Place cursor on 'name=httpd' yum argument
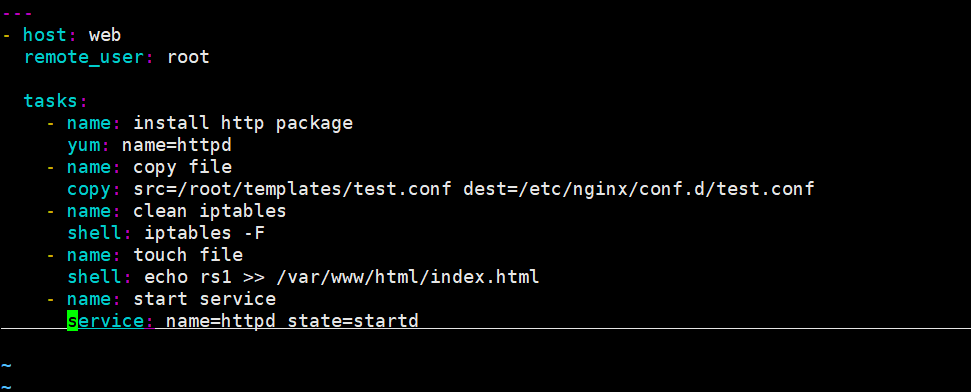Viewport: 971px width, 392px height. [x=176, y=146]
